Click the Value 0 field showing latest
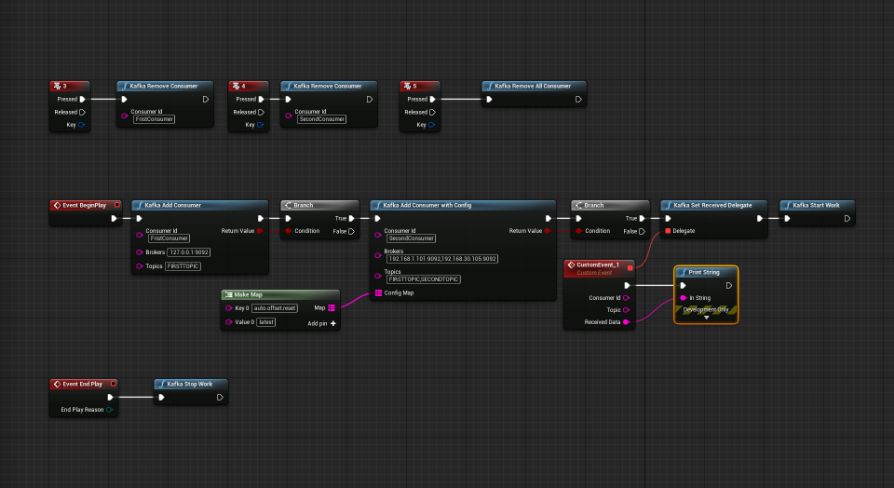Image resolution: width=894 pixels, height=488 pixels. point(266,322)
